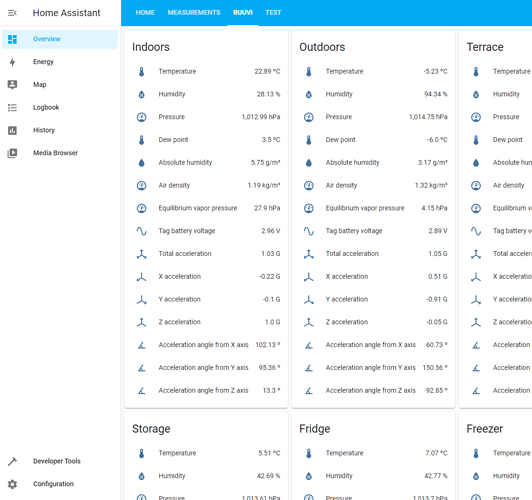The height and width of the screenshot is (500, 532).
Task: Click Indoors humidity value 28.13 %
Action: coord(268,94)
